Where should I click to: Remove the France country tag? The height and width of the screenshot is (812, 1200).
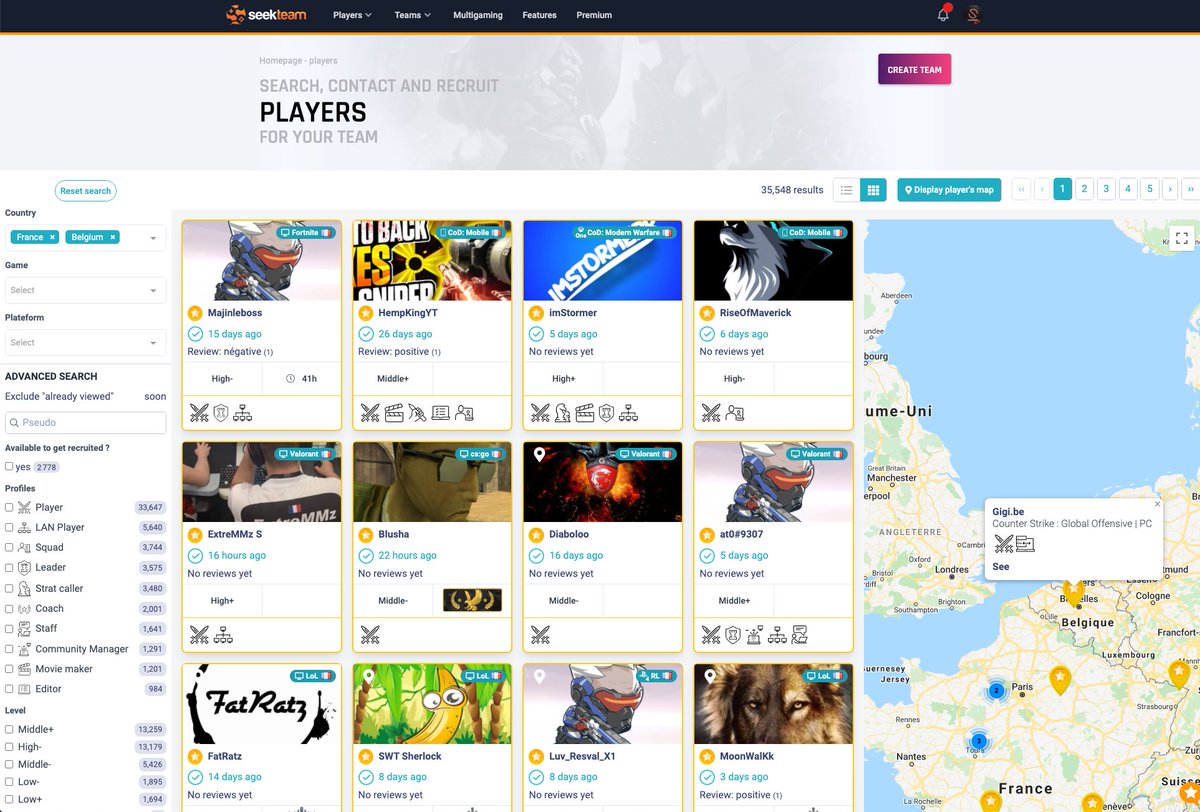pyautogui.click(x=52, y=237)
